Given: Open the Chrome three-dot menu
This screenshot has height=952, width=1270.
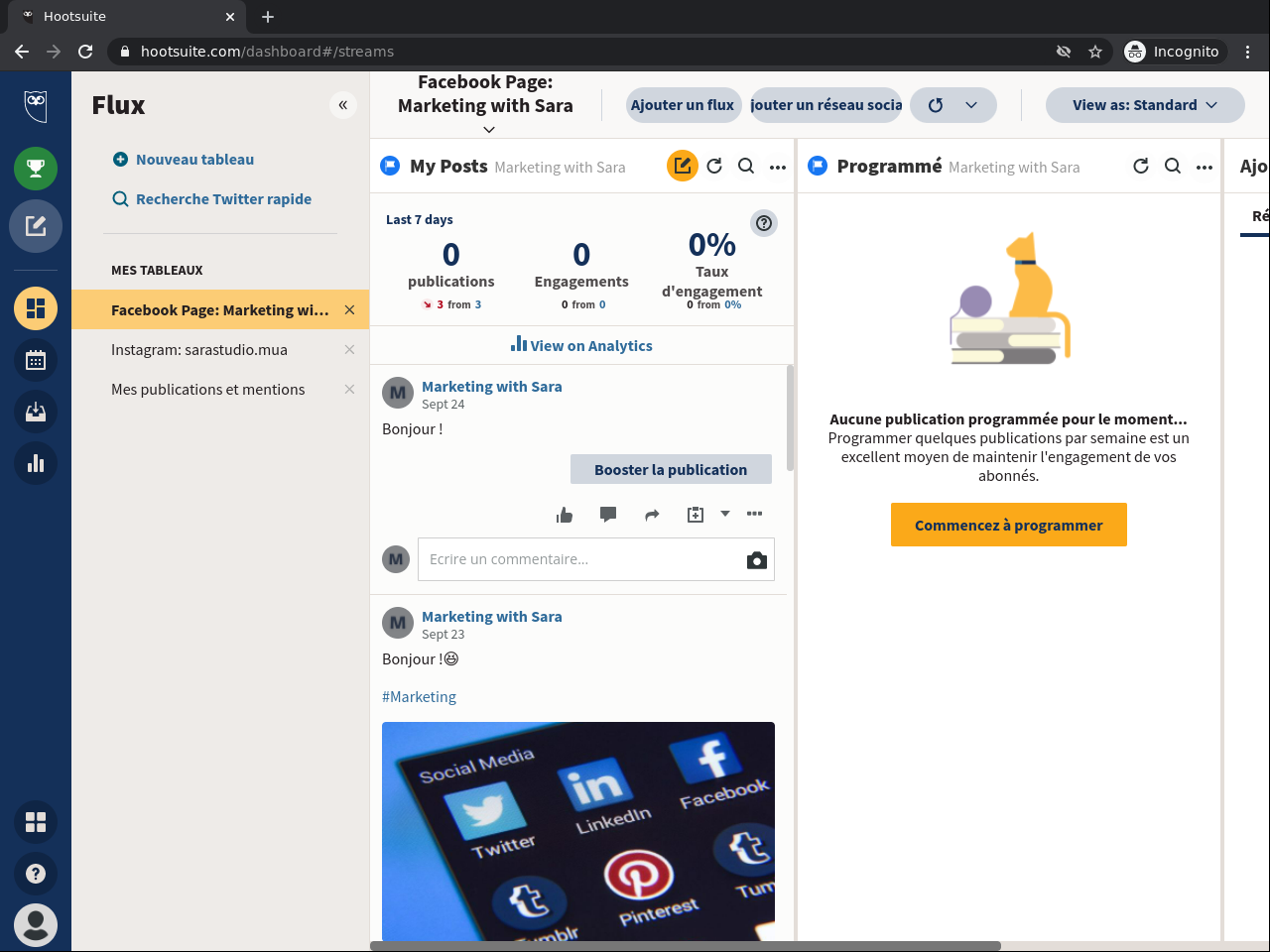Looking at the screenshot, I should (1248, 52).
